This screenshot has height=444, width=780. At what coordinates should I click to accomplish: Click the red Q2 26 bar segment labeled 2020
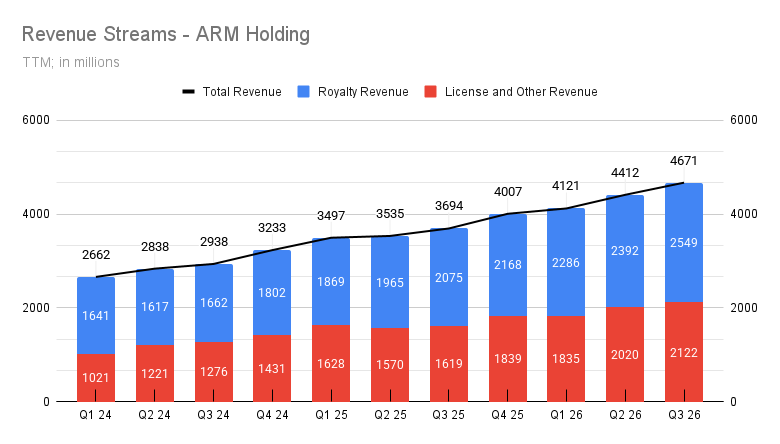pos(624,354)
